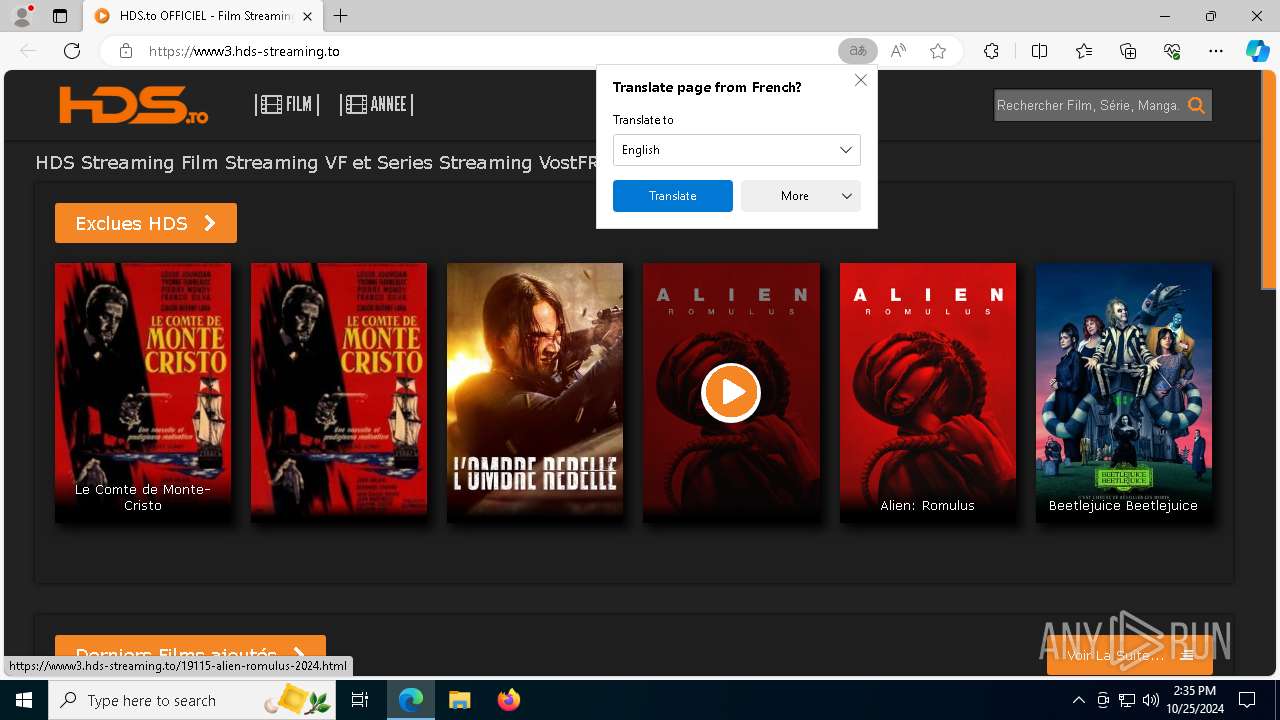
Task: Open the volume speaker tray icon
Action: (1151, 700)
